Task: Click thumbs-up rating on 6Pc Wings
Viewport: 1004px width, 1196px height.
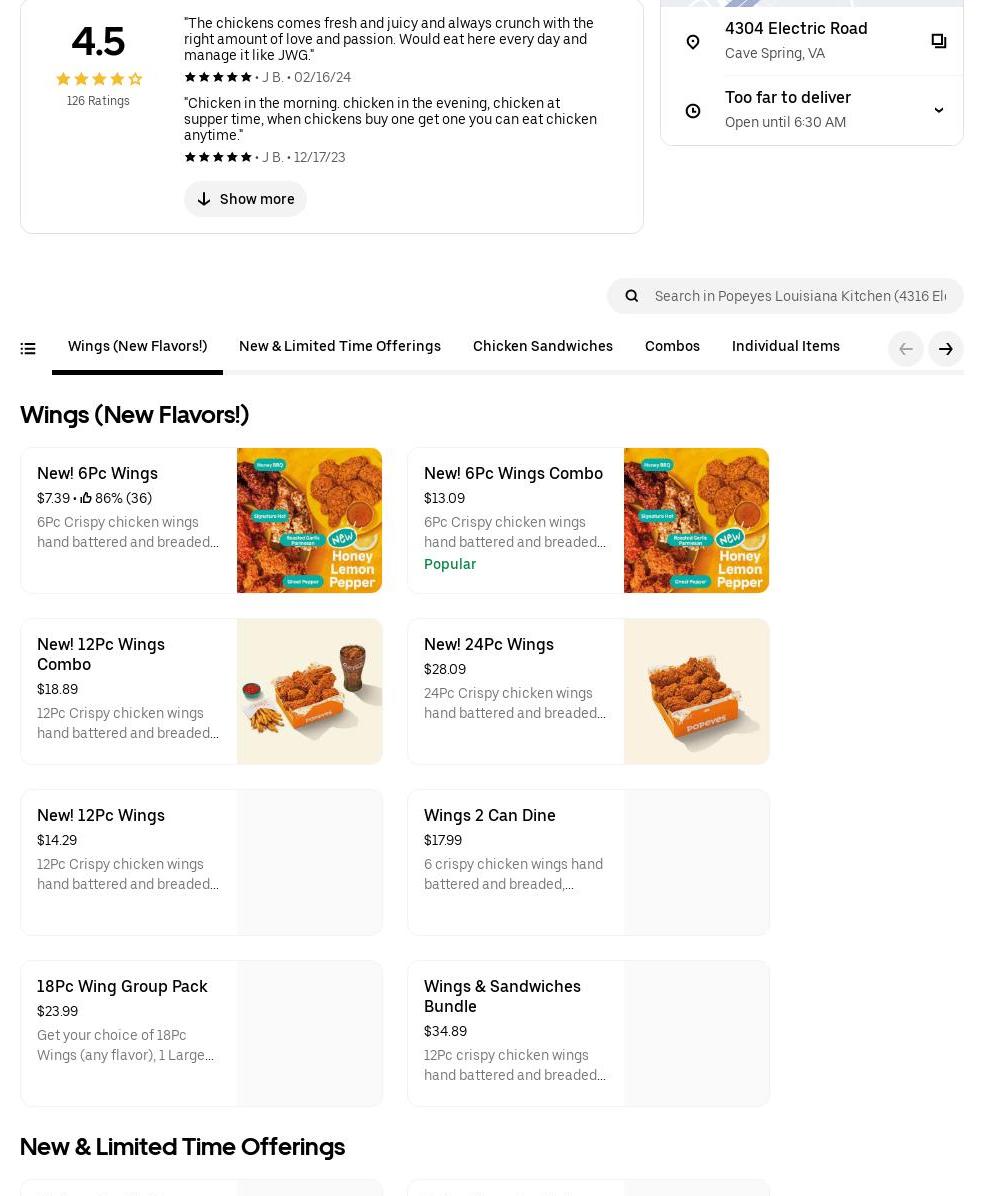Action: coord(86,498)
